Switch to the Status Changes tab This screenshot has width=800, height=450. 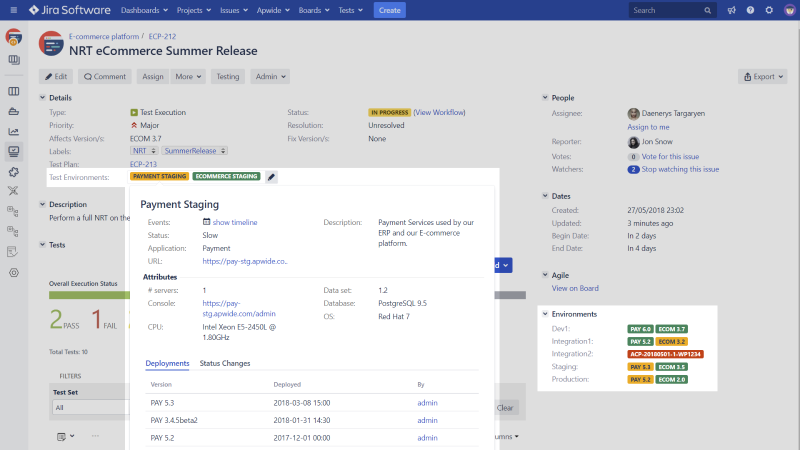(225, 363)
